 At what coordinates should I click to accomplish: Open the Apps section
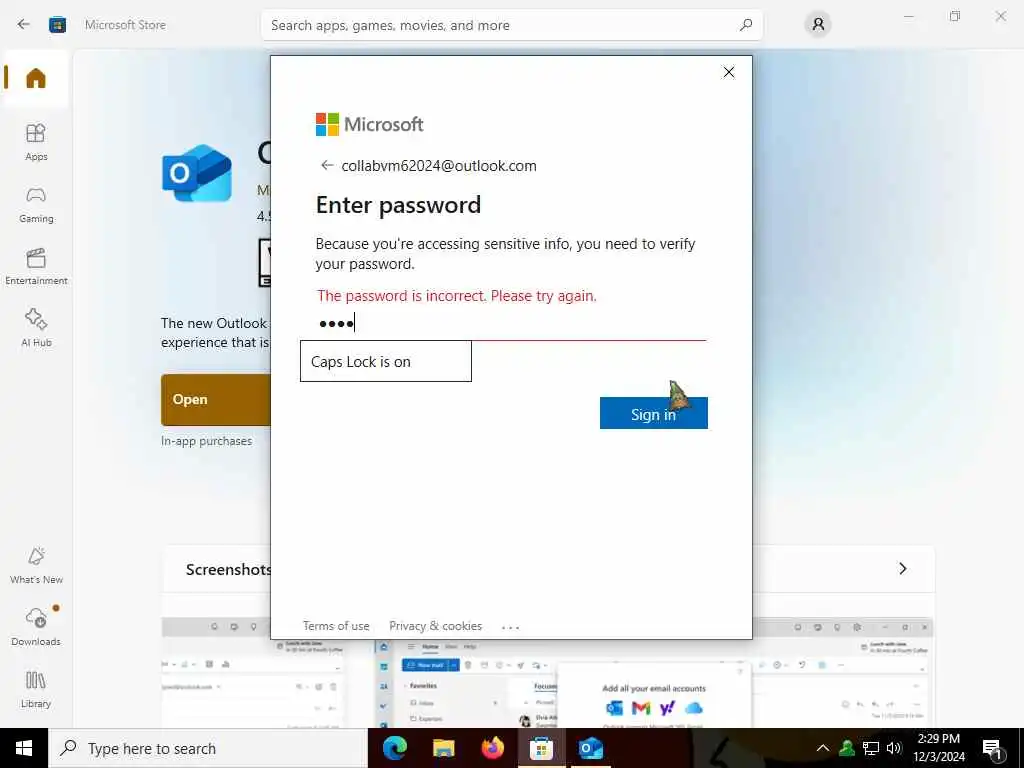coord(36,142)
